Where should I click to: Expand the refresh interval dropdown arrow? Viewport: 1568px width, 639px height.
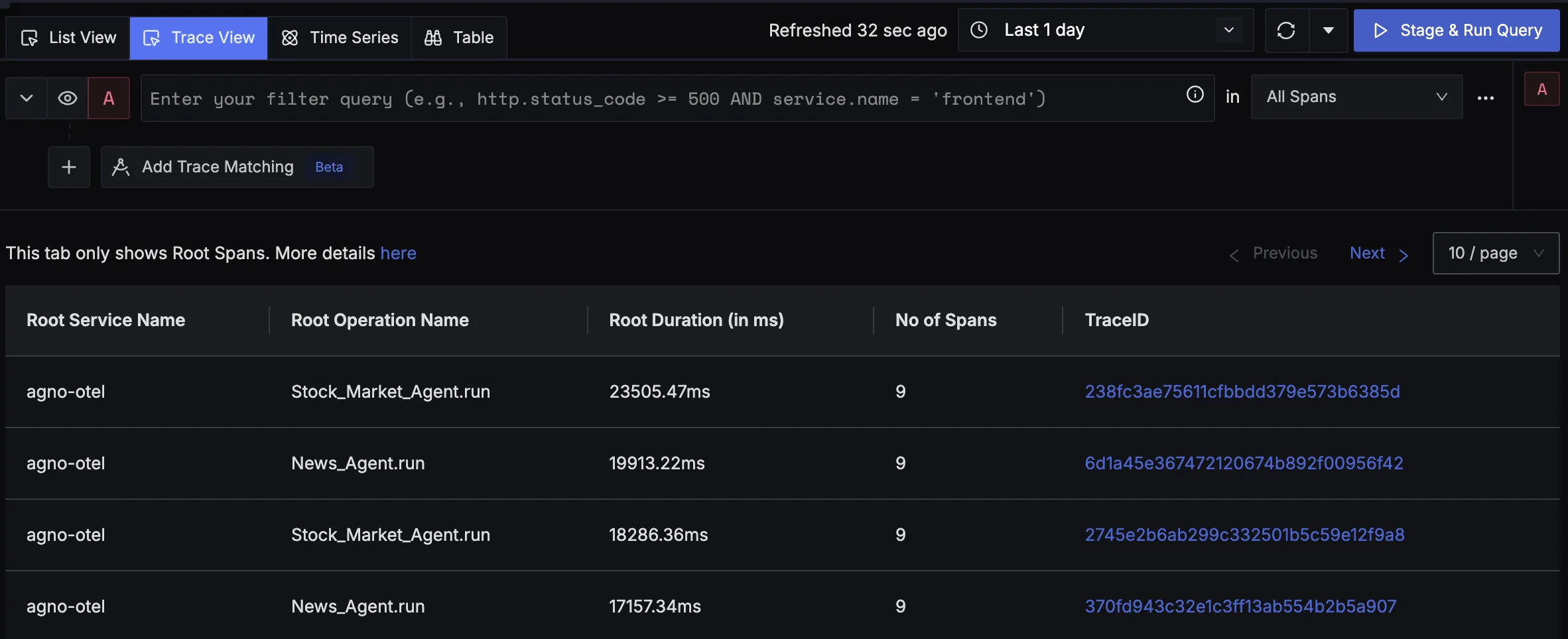tap(1329, 30)
